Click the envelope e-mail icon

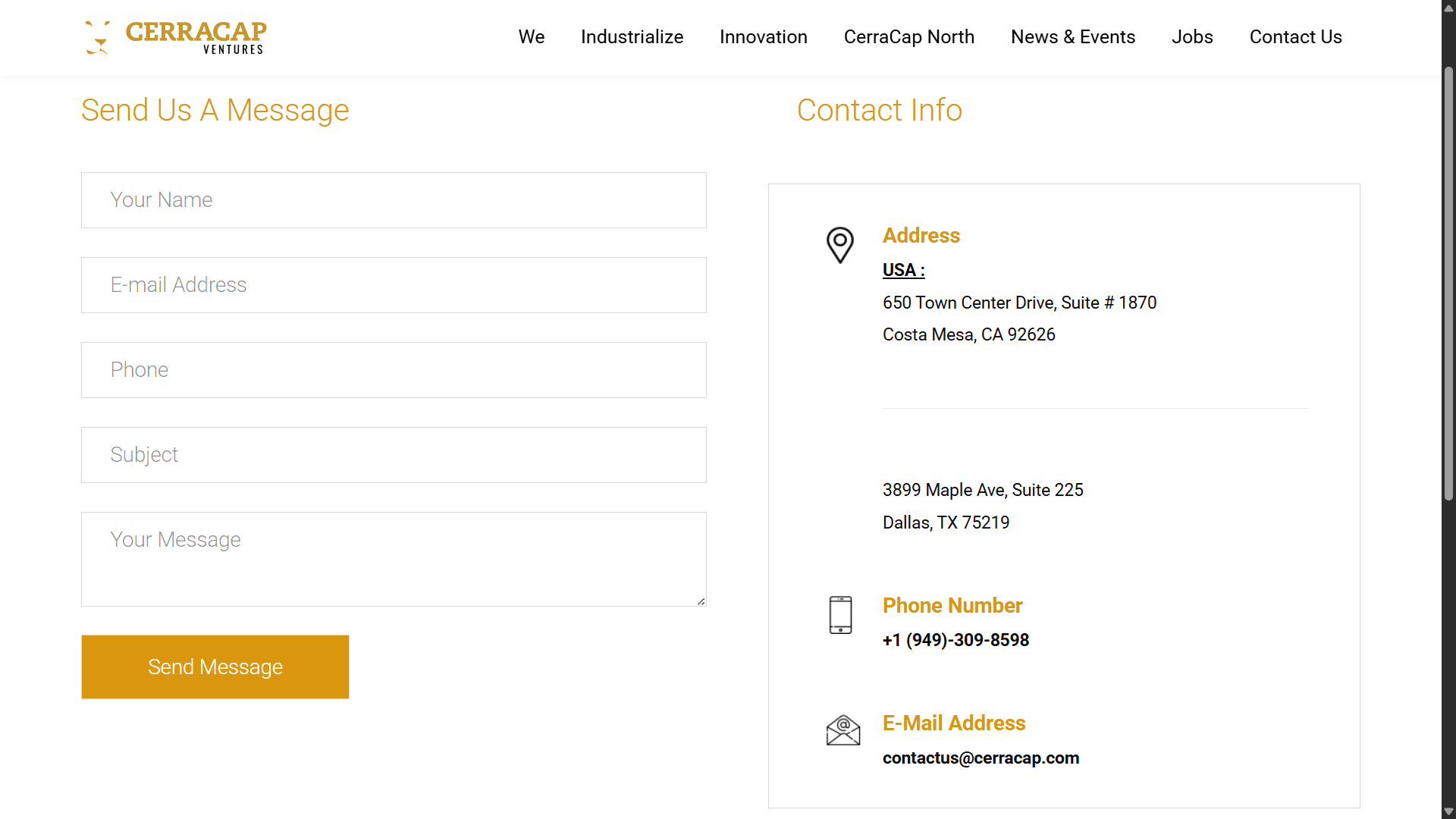tap(843, 730)
